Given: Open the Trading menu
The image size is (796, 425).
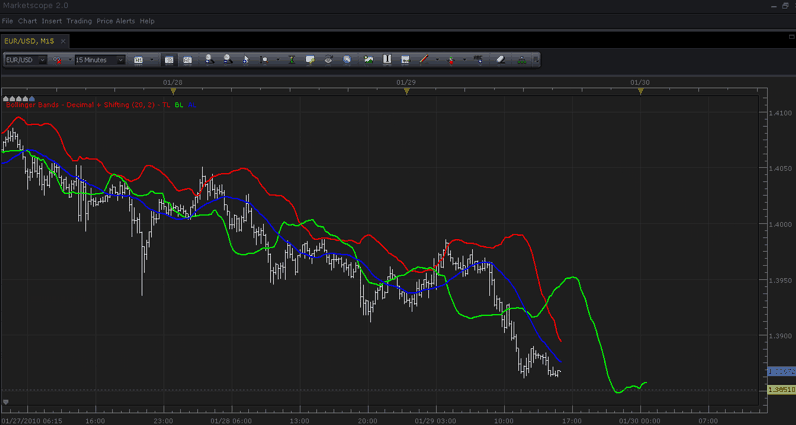Looking at the screenshot, I should tap(79, 21).
